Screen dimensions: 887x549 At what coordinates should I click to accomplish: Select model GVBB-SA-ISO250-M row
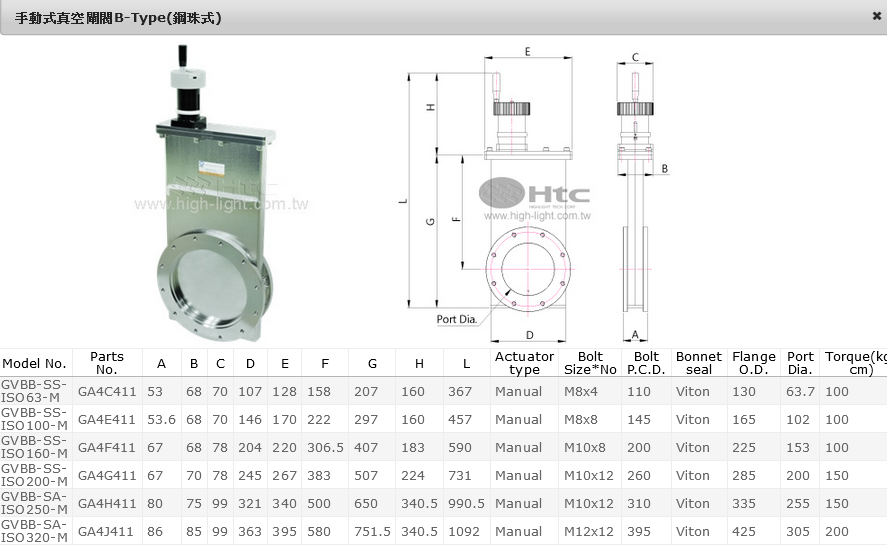[x=34, y=503]
